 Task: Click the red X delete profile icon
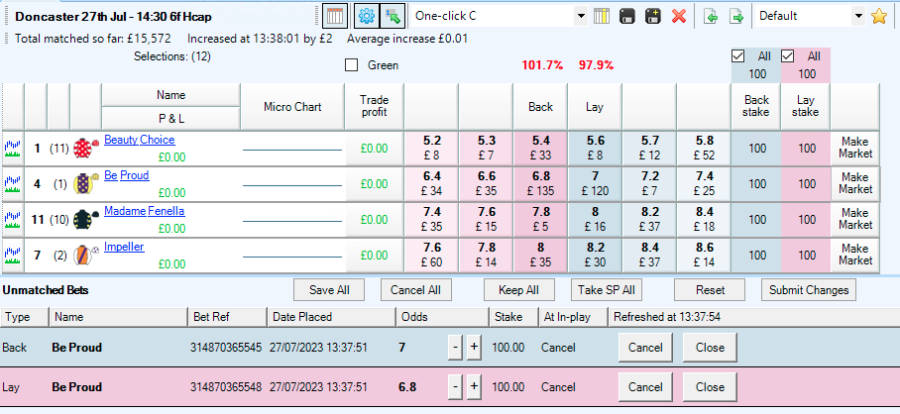[678, 16]
